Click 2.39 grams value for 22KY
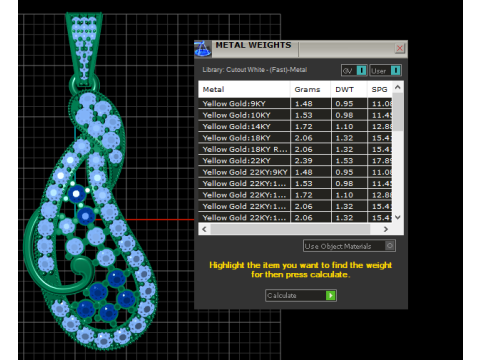The height and width of the screenshot is (360, 480). pos(303,161)
